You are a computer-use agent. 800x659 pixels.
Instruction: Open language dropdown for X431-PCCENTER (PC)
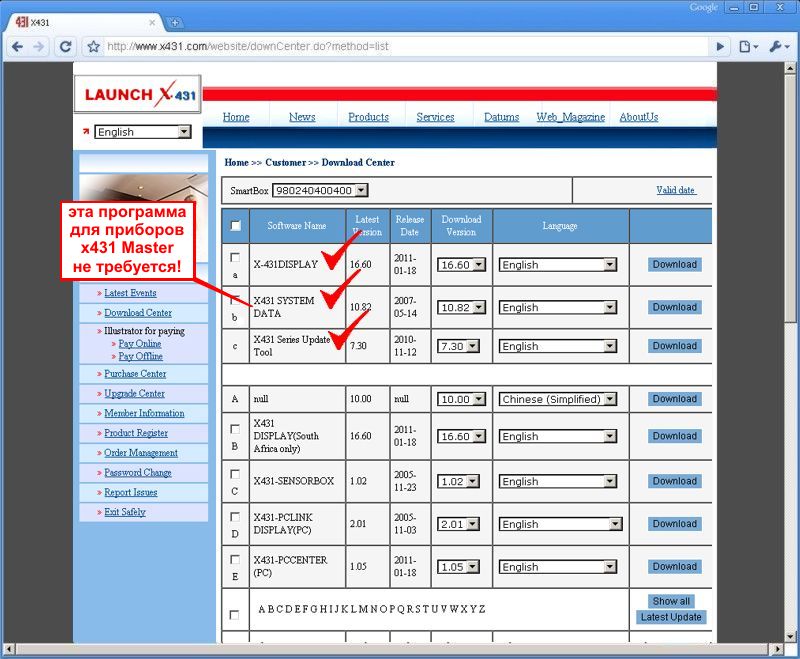pos(558,567)
